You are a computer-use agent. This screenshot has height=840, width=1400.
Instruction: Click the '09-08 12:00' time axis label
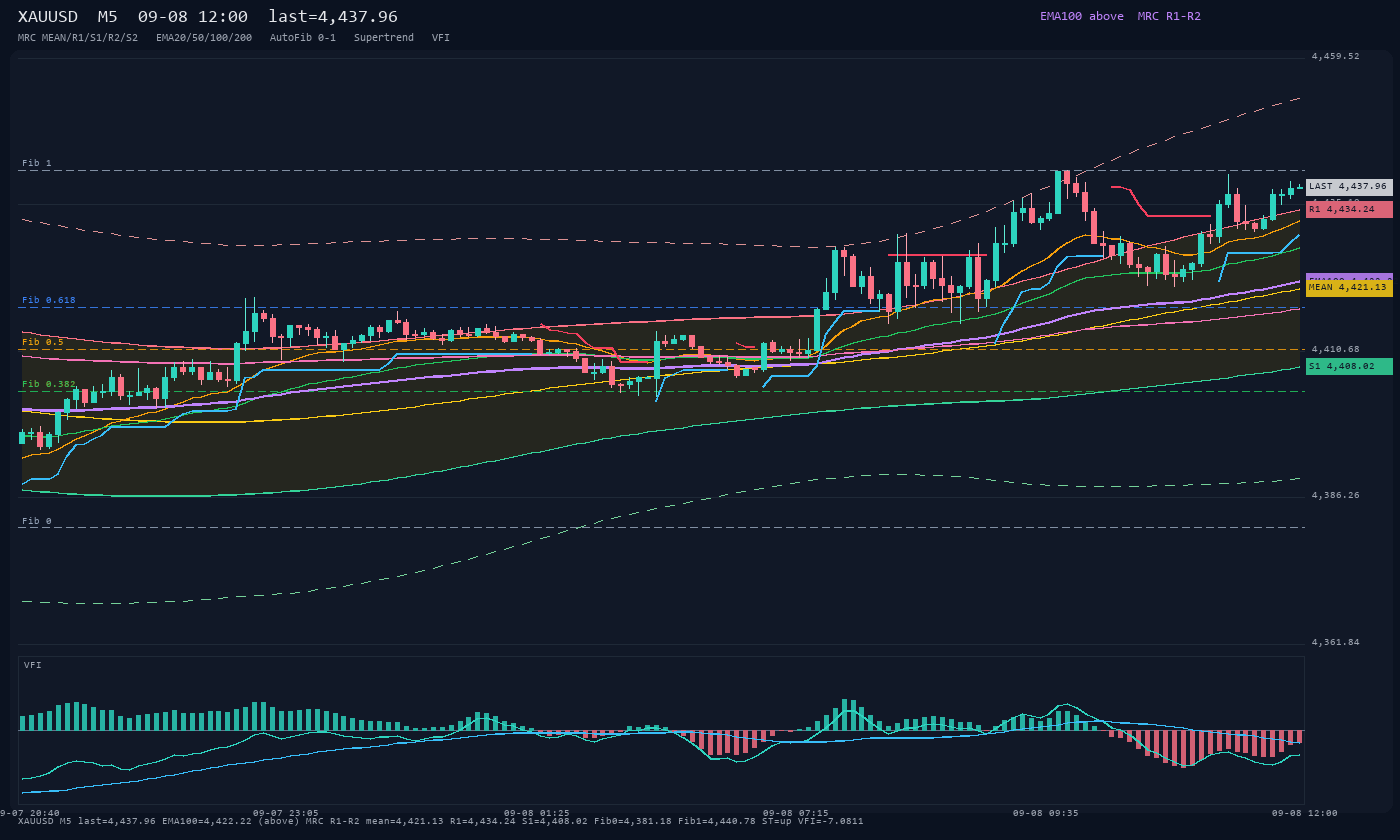click(1305, 813)
